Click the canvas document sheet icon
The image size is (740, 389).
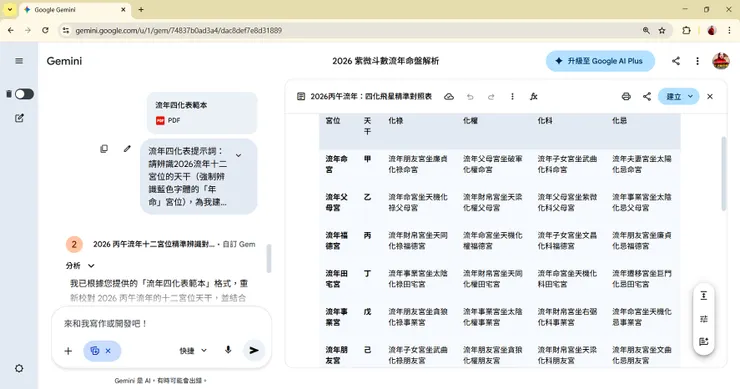pos(301,96)
